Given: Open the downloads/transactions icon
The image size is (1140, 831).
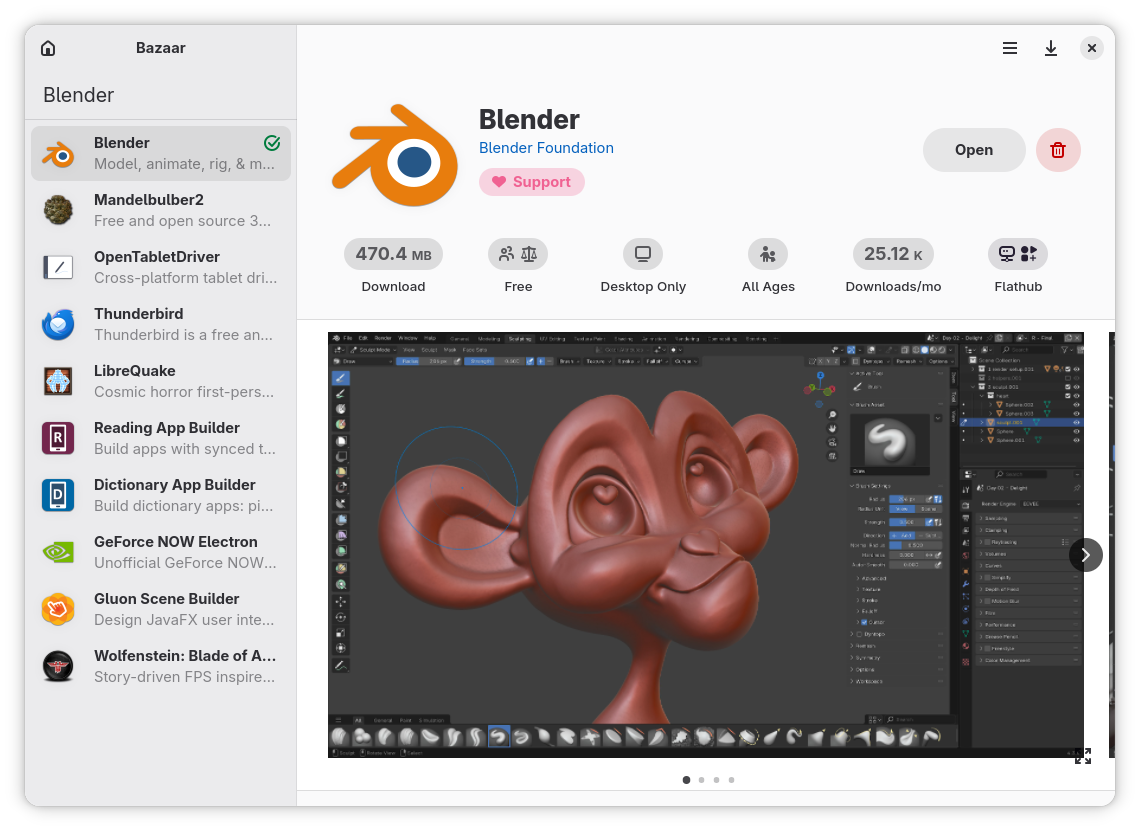Looking at the screenshot, I should click(x=1051, y=48).
